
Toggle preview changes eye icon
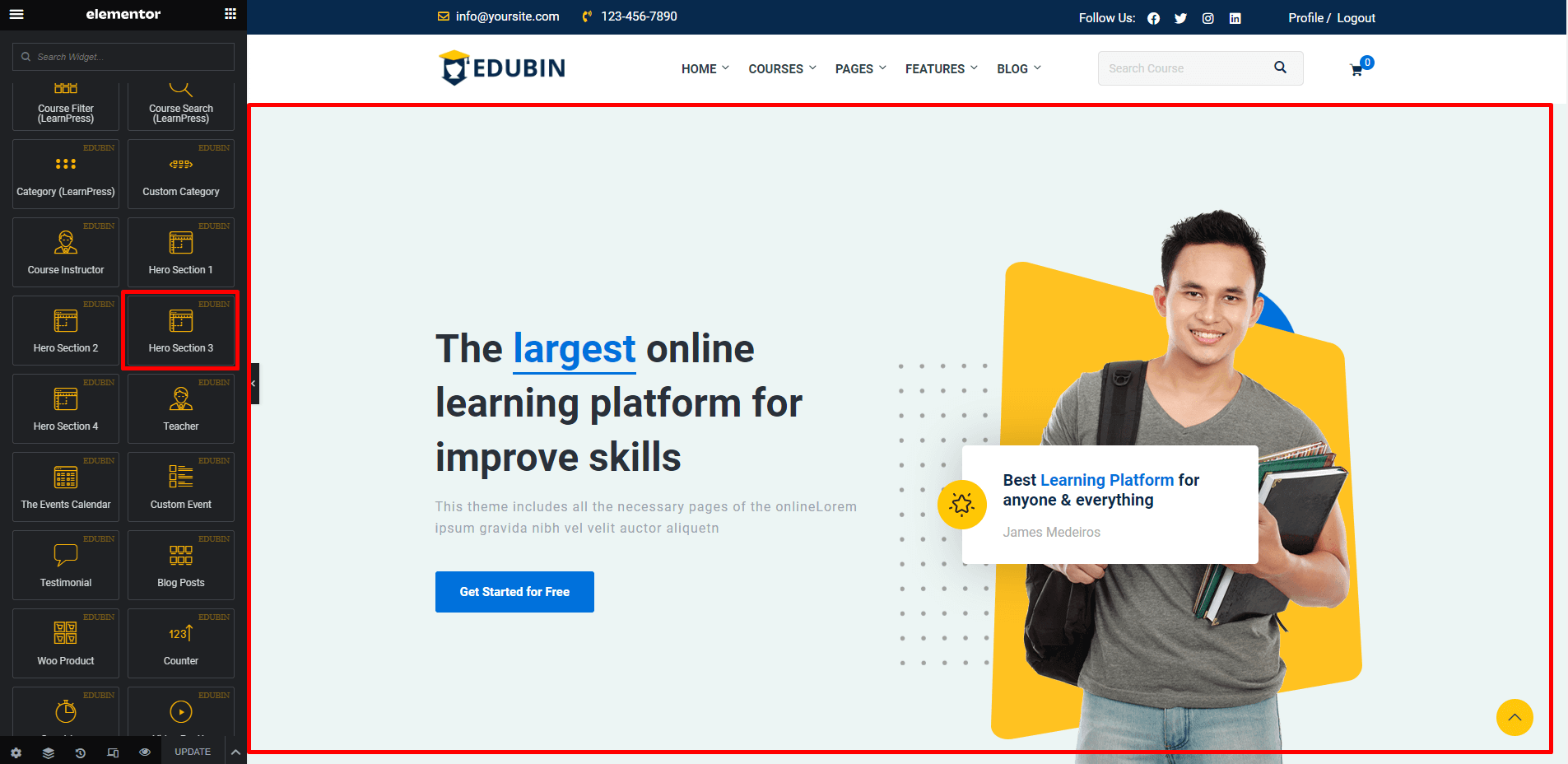[x=145, y=752]
